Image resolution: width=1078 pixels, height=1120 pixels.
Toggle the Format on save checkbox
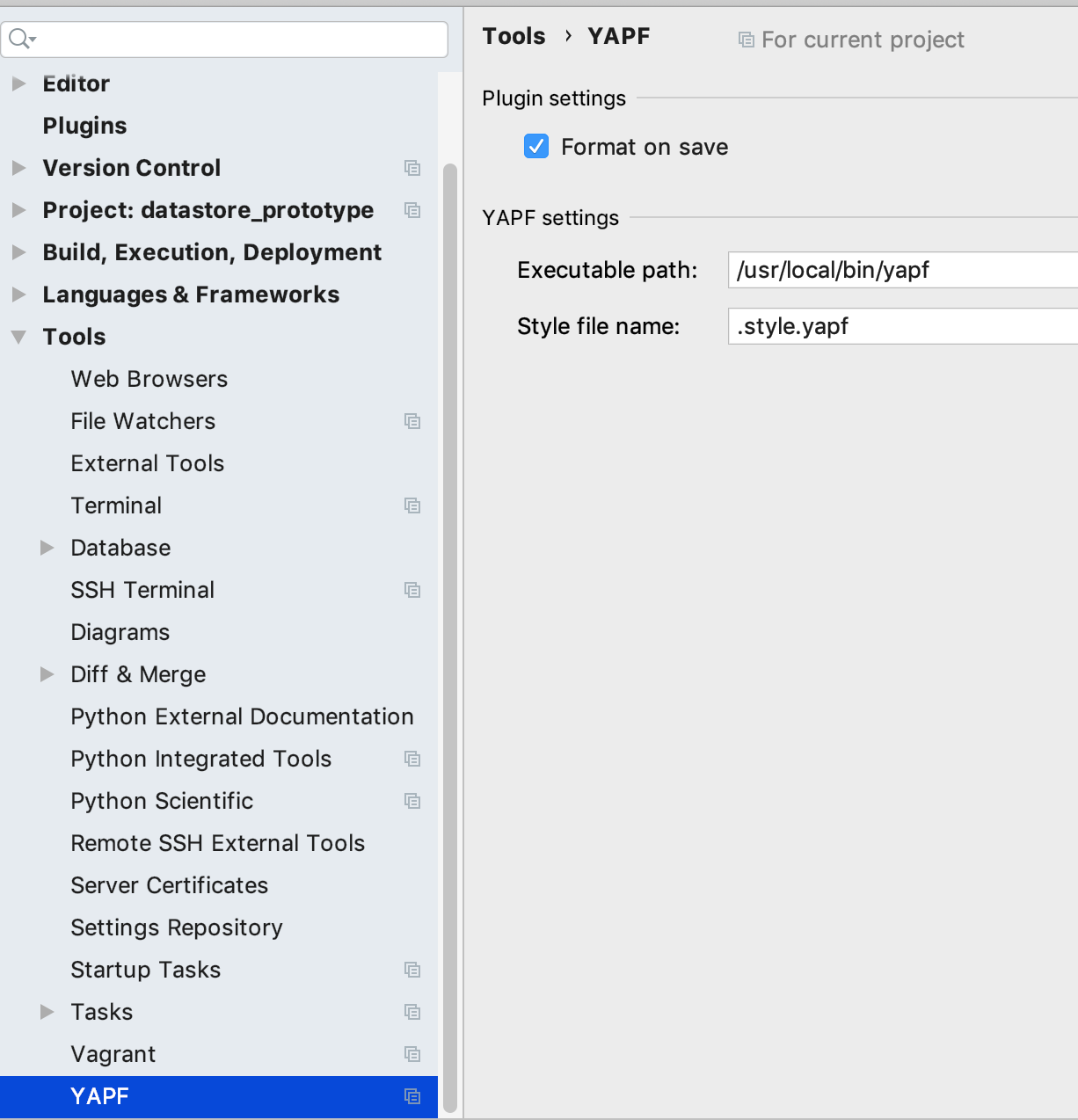536,146
